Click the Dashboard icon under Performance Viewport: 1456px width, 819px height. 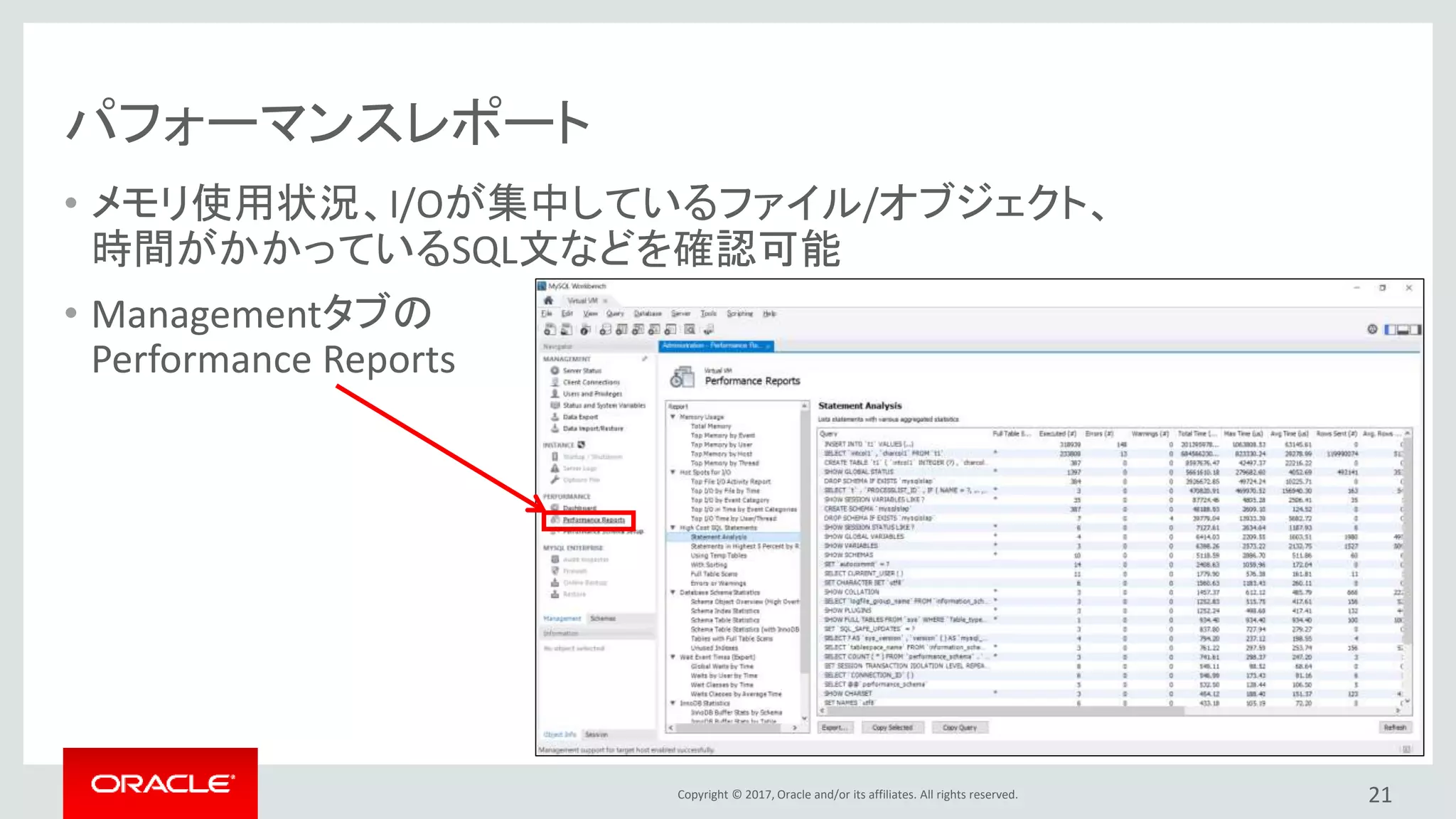555,508
